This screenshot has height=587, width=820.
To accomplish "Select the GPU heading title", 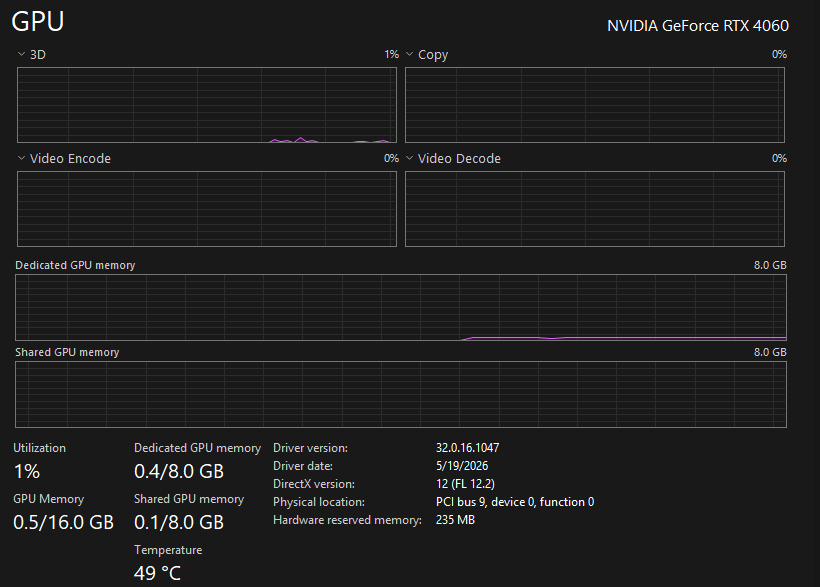I will point(38,22).
